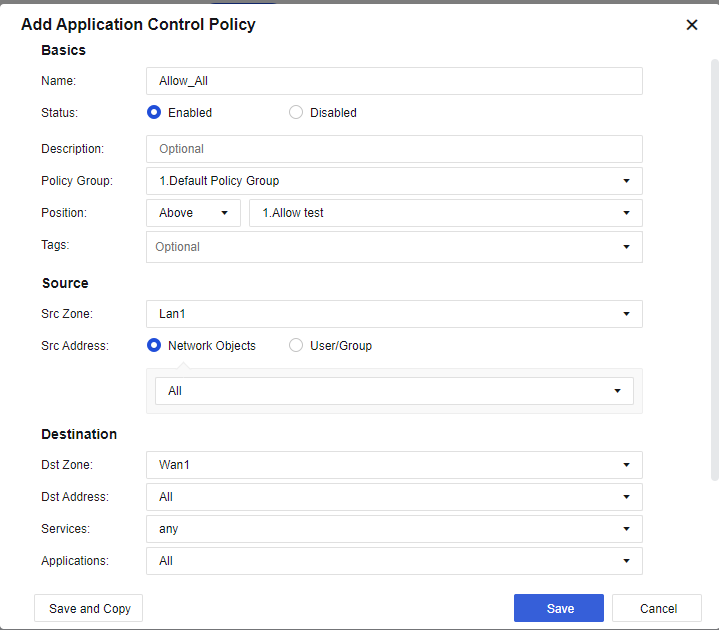Select the Disabled status radio button
719x630 pixels.
coord(296,113)
